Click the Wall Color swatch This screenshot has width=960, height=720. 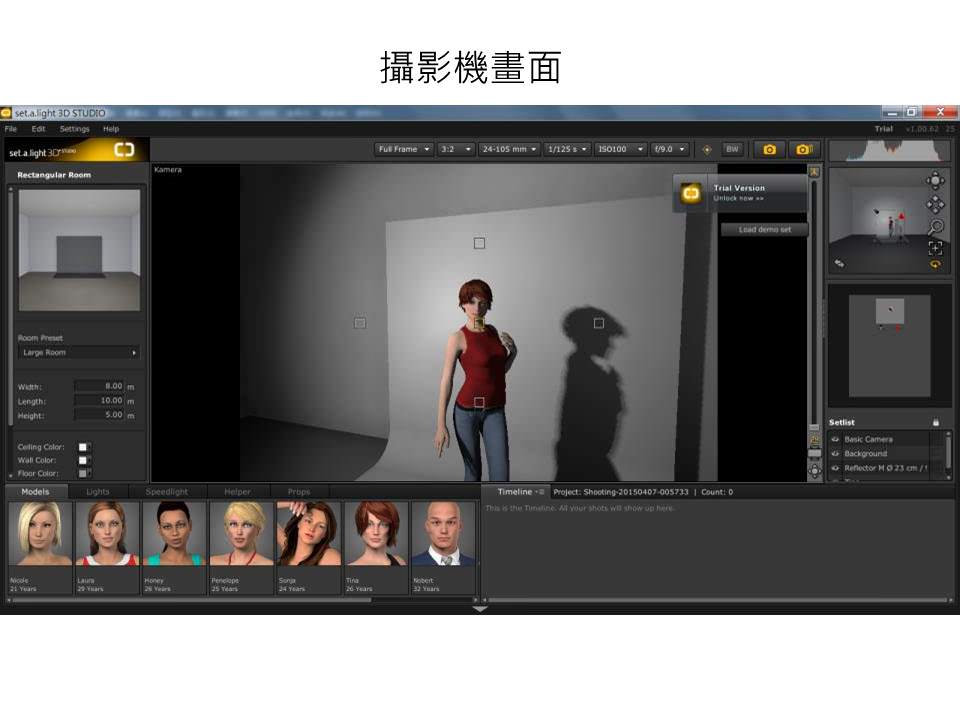pyautogui.click(x=84, y=460)
